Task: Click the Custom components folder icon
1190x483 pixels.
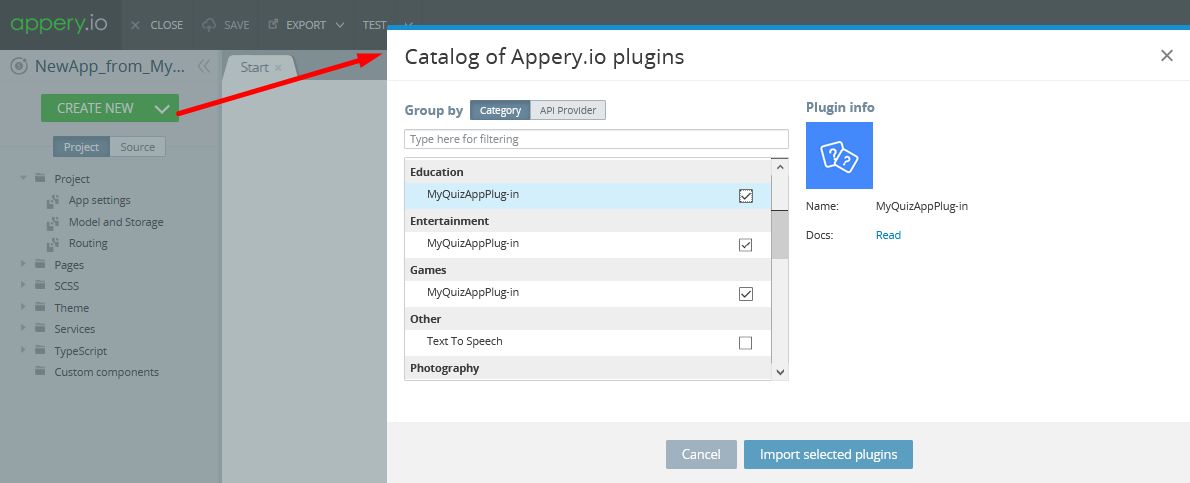Action: [40, 371]
